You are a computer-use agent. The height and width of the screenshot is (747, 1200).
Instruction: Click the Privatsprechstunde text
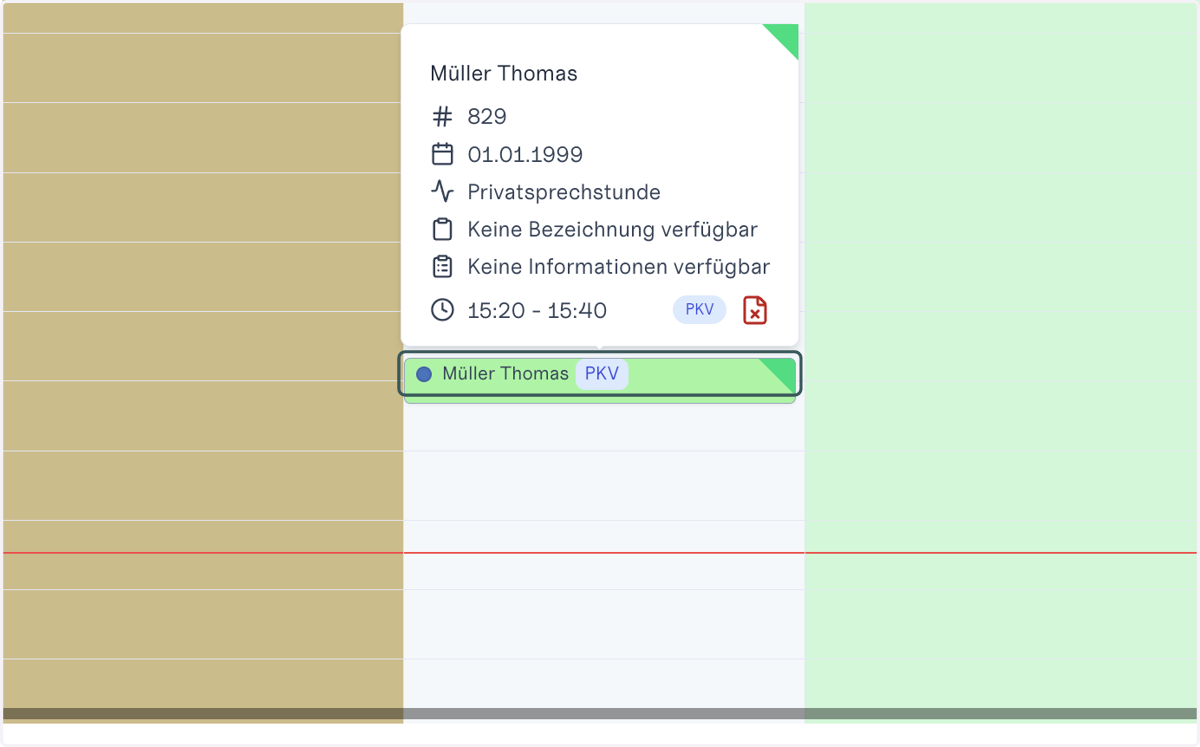(564, 192)
